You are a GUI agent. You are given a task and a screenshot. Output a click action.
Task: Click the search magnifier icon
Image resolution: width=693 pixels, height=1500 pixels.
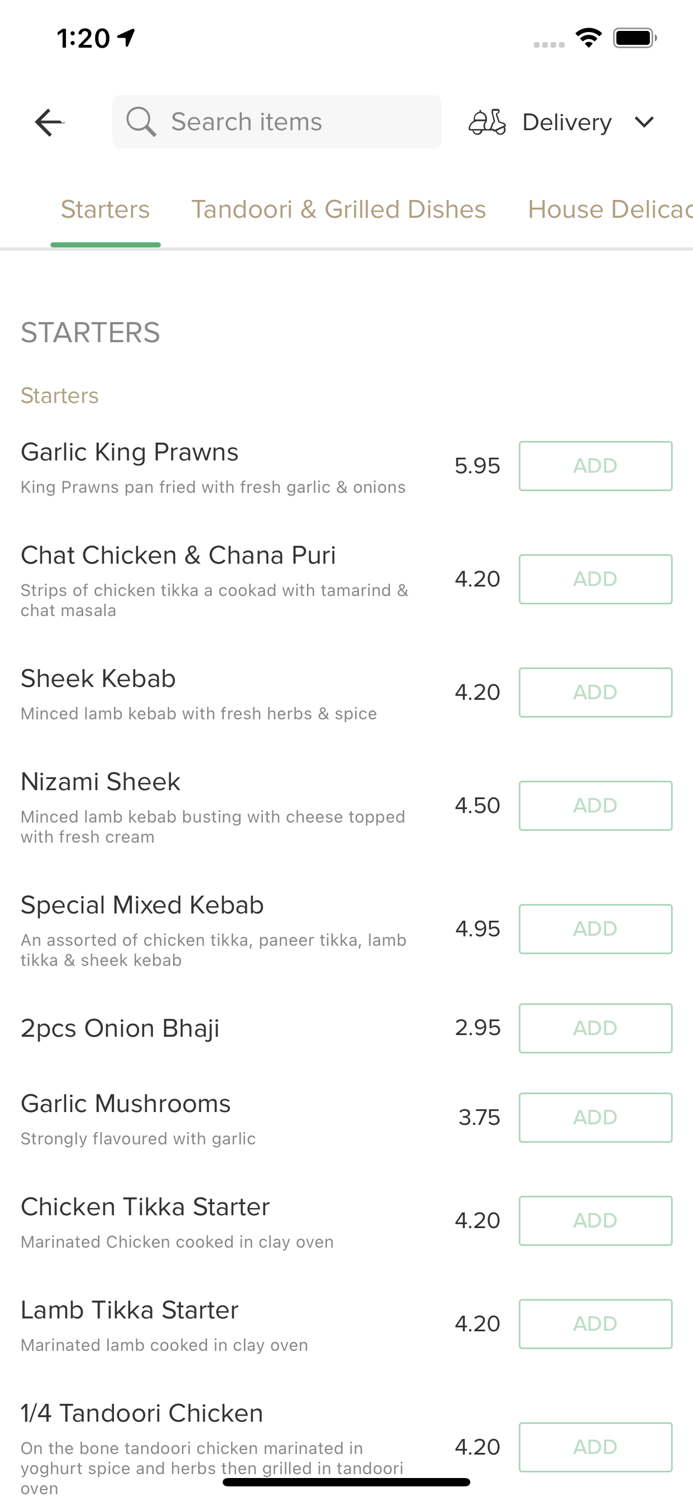pyautogui.click(x=141, y=122)
